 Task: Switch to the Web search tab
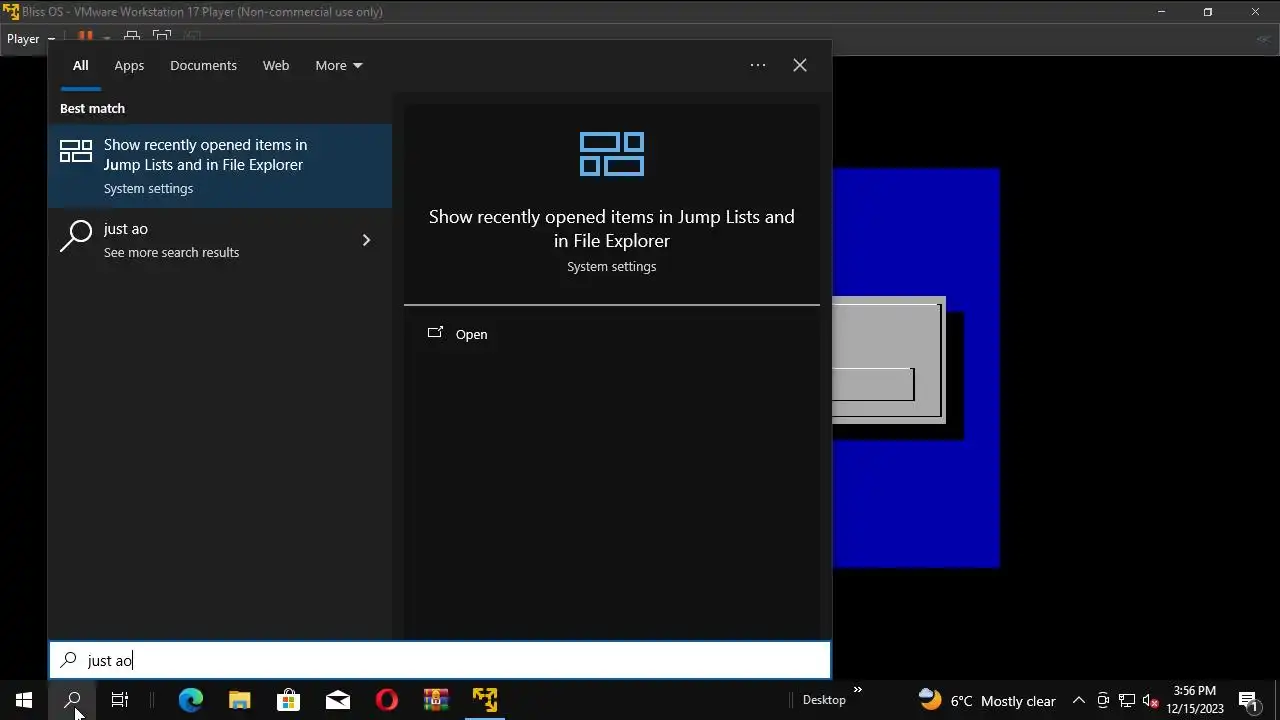[x=276, y=65]
